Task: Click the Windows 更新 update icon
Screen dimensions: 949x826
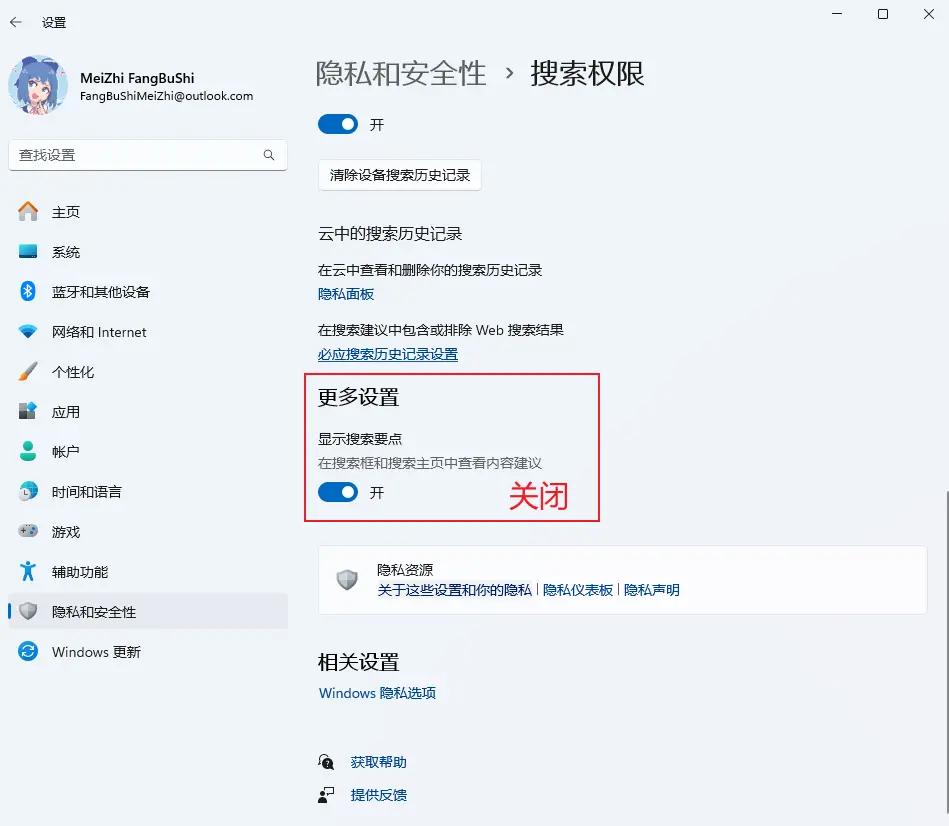Action: [x=28, y=652]
